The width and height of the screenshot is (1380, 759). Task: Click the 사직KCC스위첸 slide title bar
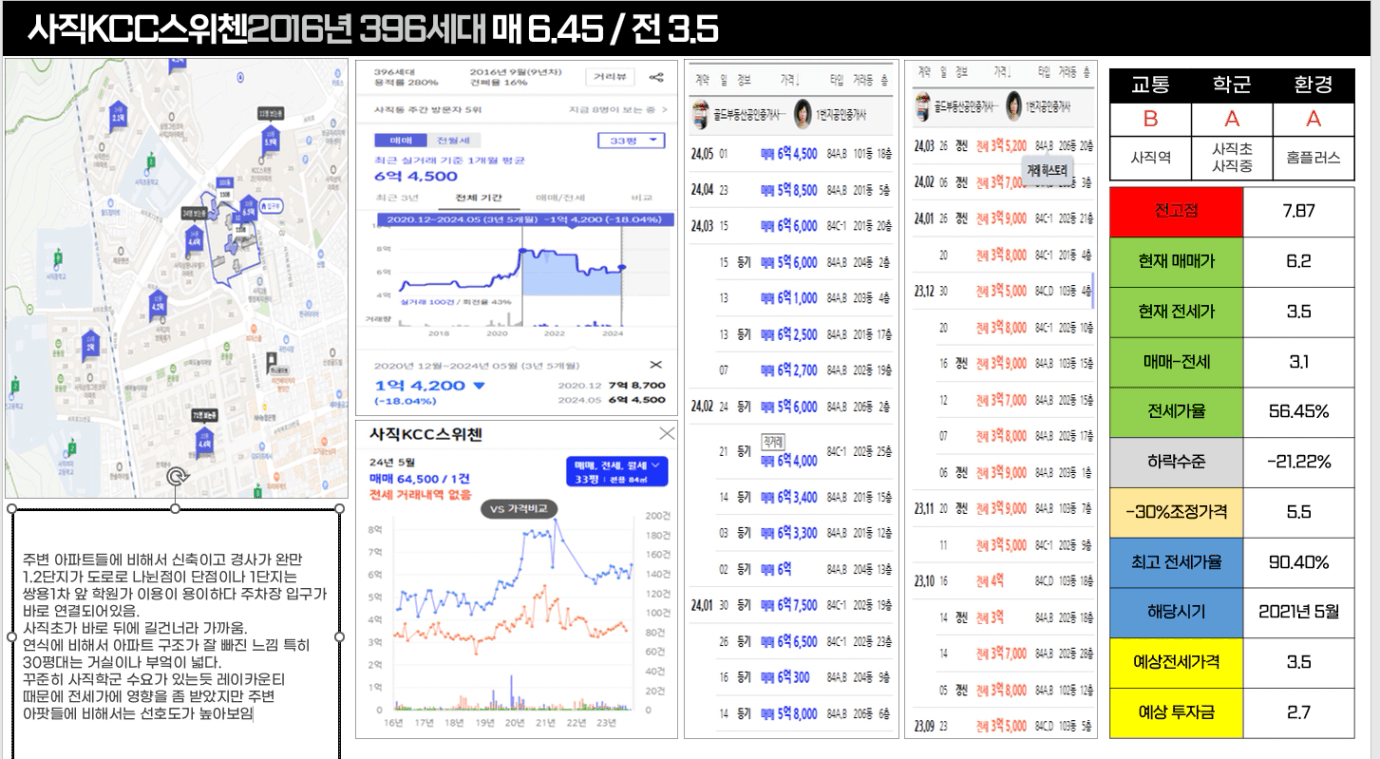click(x=686, y=30)
